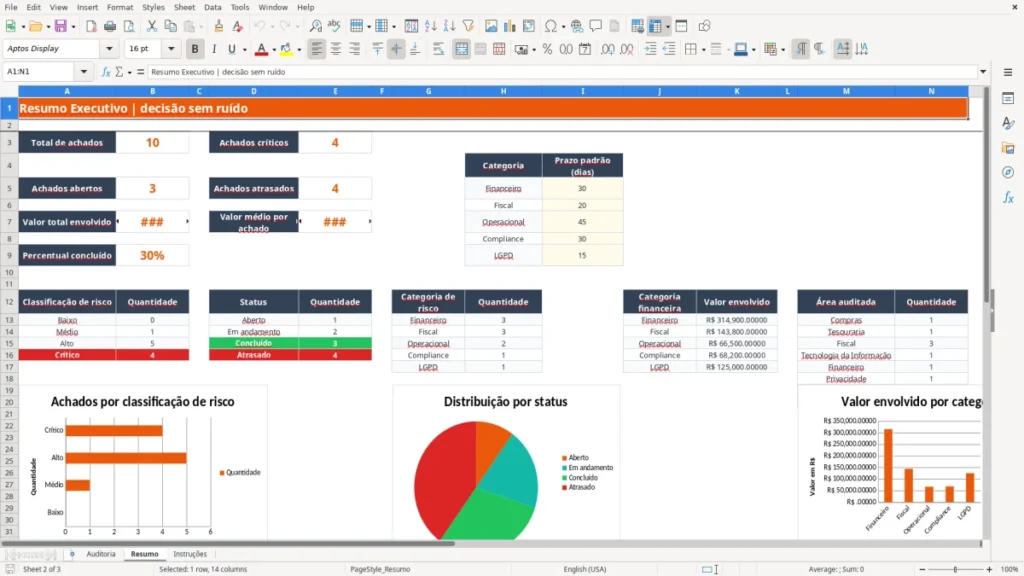Switch to the Instruções sheet tab
Screen dimensions: 1024x576
(x=190, y=554)
